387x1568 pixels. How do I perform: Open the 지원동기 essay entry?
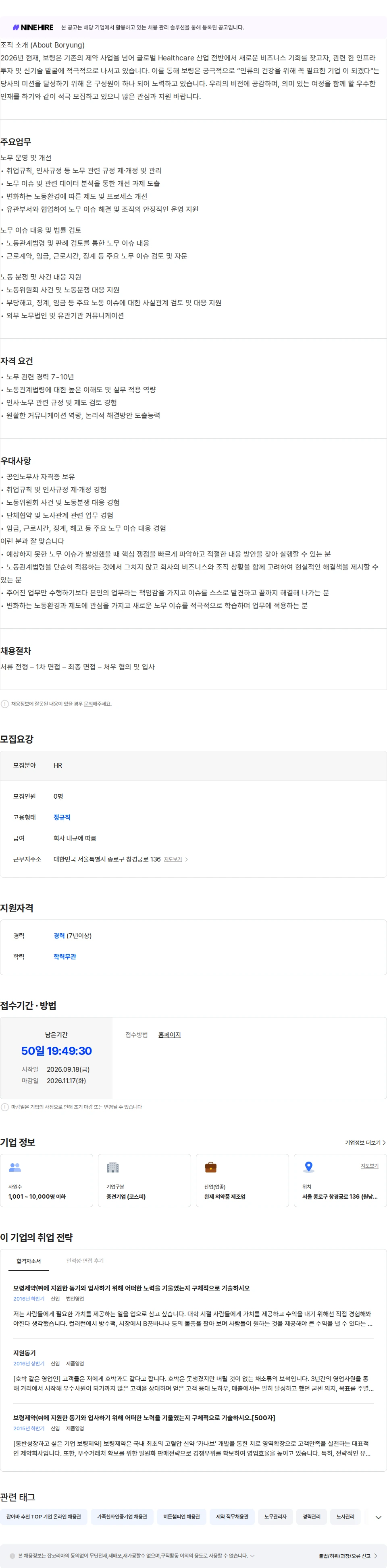coord(24,1353)
